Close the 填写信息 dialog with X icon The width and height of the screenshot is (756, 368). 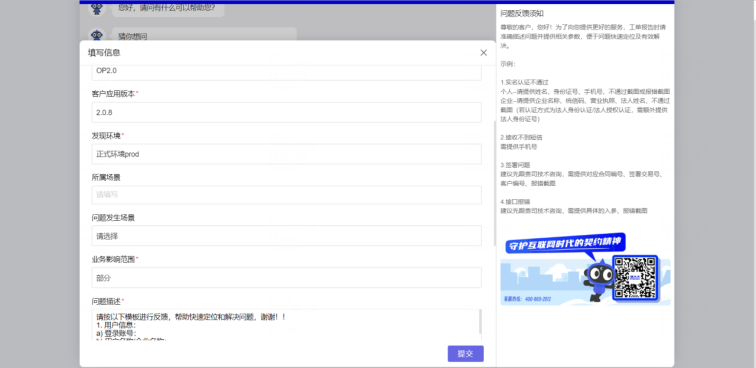[483, 53]
